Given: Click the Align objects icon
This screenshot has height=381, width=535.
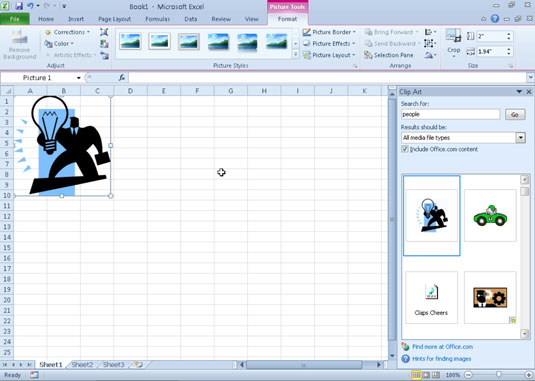Looking at the screenshot, I should (x=430, y=32).
